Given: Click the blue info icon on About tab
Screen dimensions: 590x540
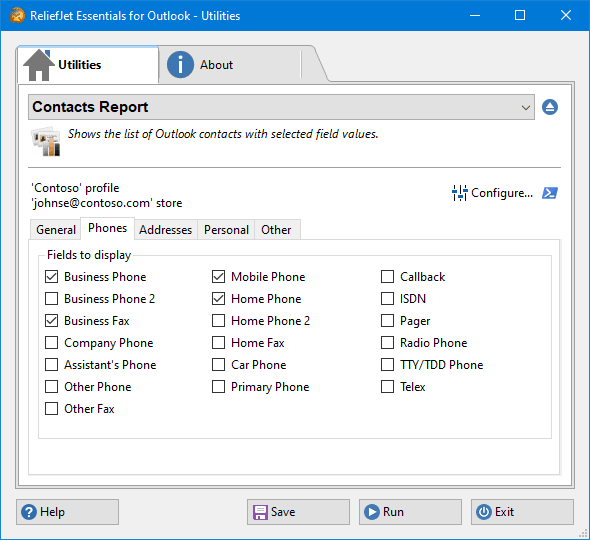Looking at the screenshot, I should pos(180,65).
